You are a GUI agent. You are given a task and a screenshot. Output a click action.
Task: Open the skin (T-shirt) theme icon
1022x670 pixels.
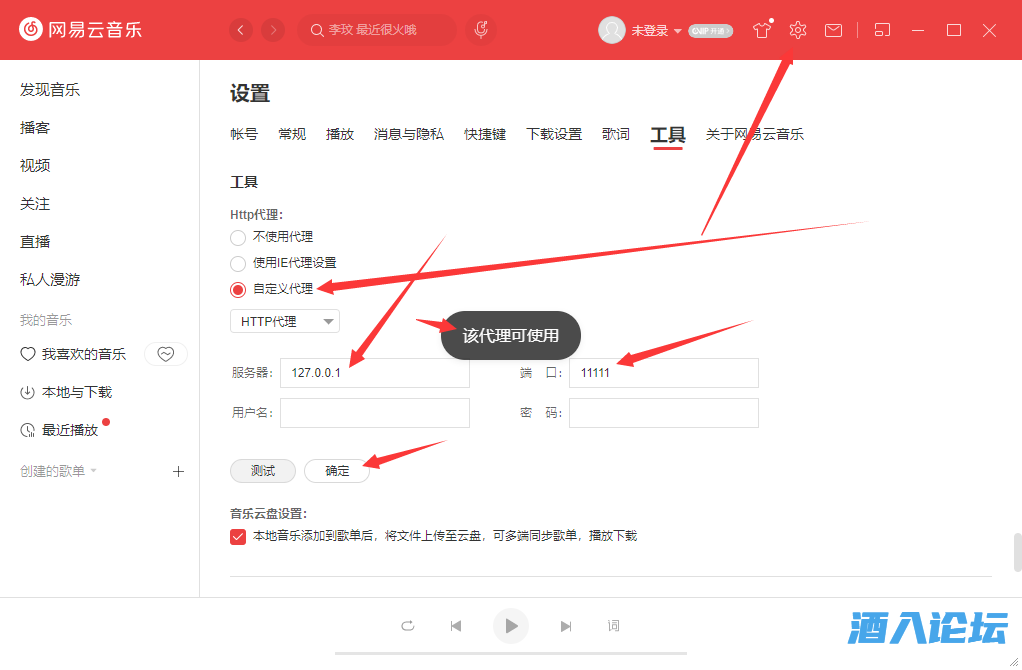click(x=762, y=30)
